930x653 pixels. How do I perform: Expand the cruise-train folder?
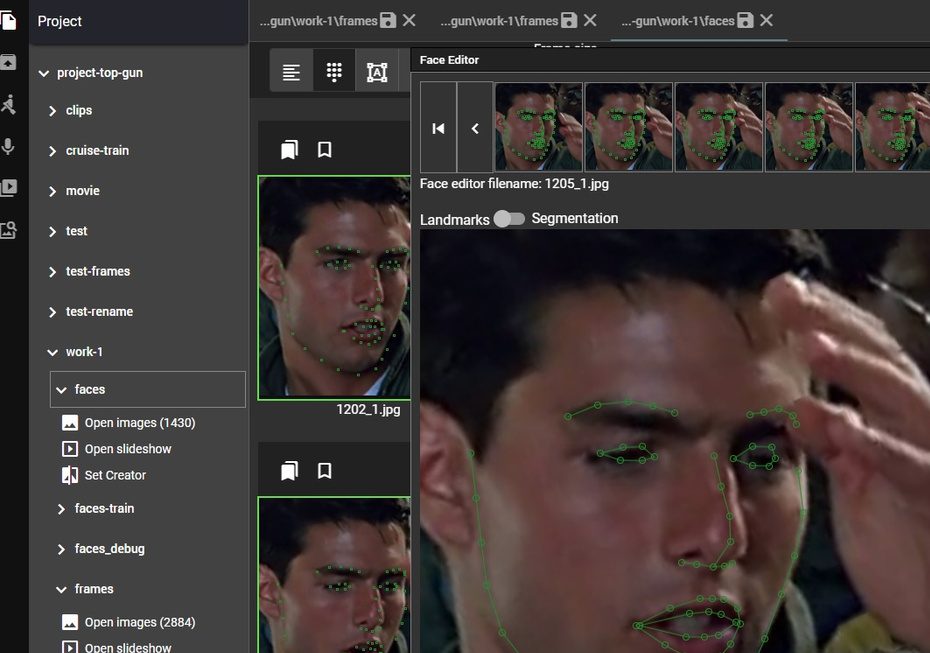[52, 151]
